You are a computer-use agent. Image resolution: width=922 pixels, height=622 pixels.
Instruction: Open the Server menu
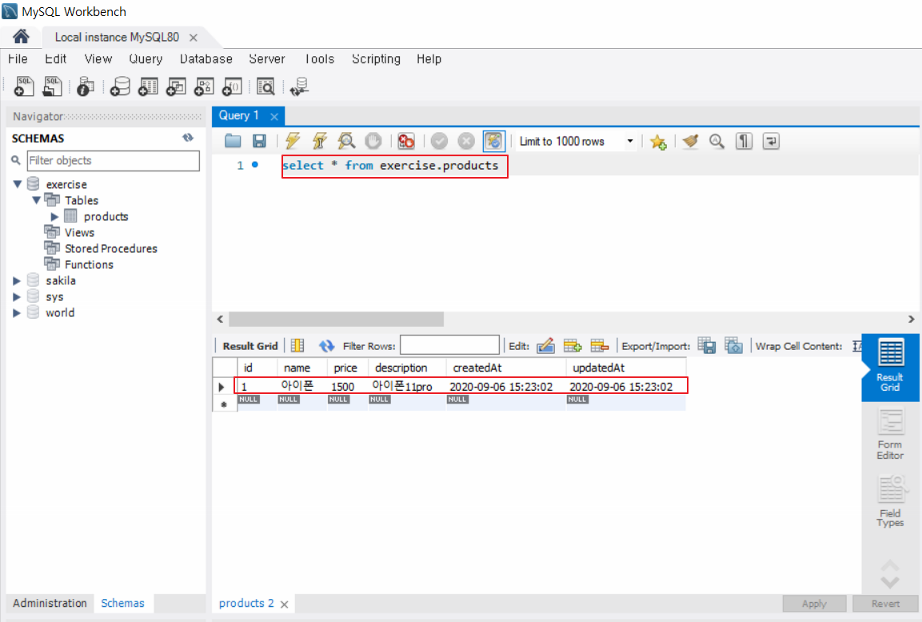click(266, 59)
